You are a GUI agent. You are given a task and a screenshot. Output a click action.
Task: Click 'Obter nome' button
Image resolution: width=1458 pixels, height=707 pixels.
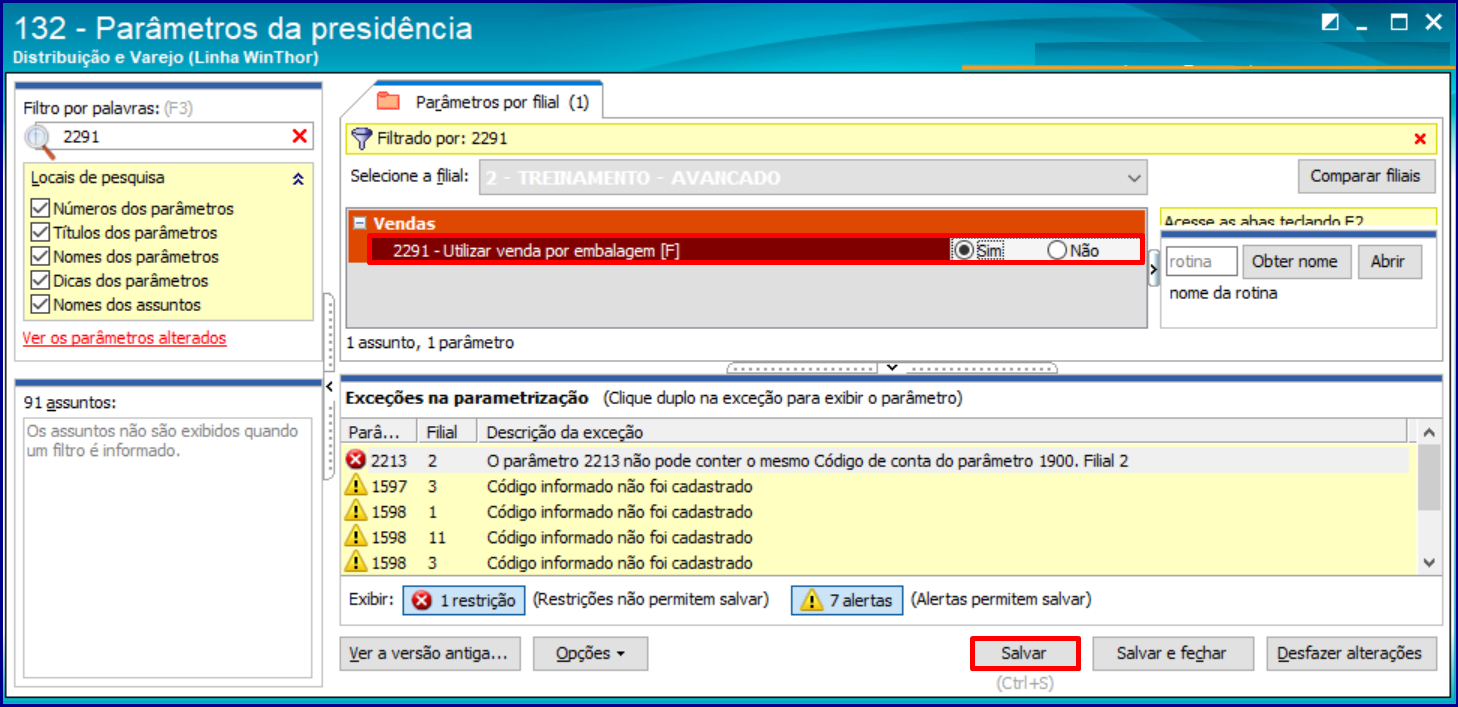pos(1295,262)
